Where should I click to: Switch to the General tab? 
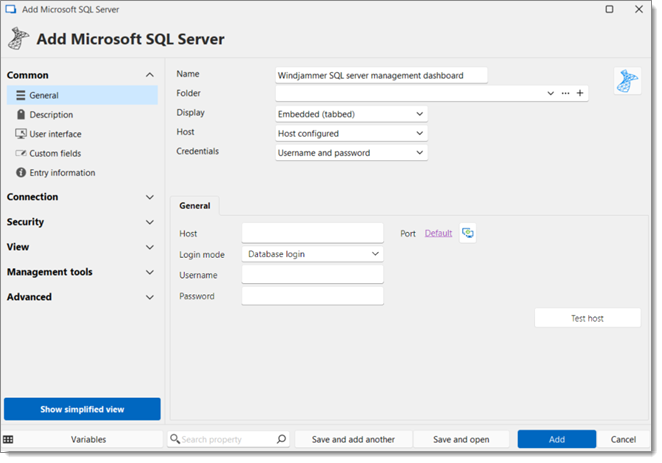click(x=195, y=206)
